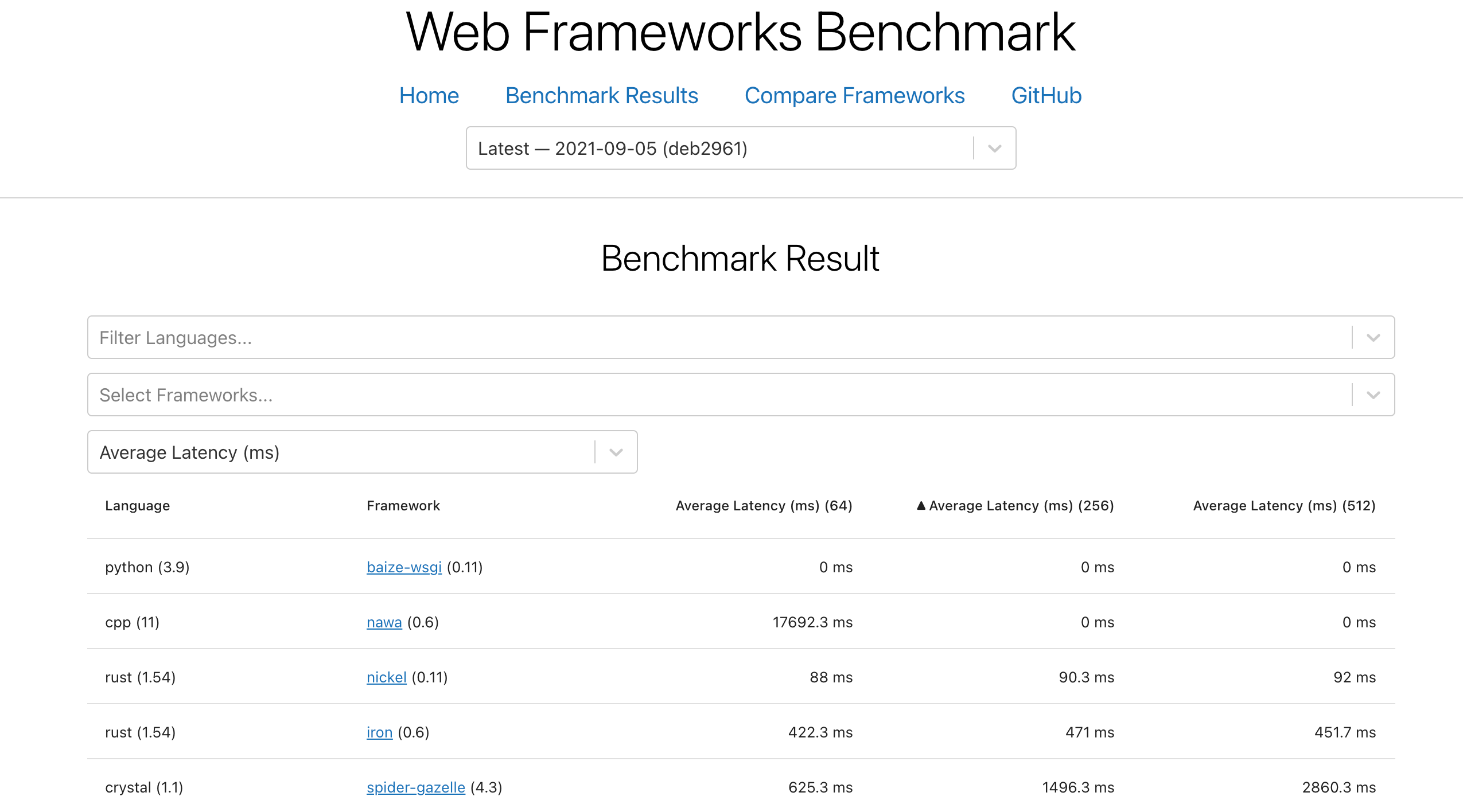1463x812 pixels.
Task: Open the Average Latency metric chevron
Action: click(x=616, y=452)
